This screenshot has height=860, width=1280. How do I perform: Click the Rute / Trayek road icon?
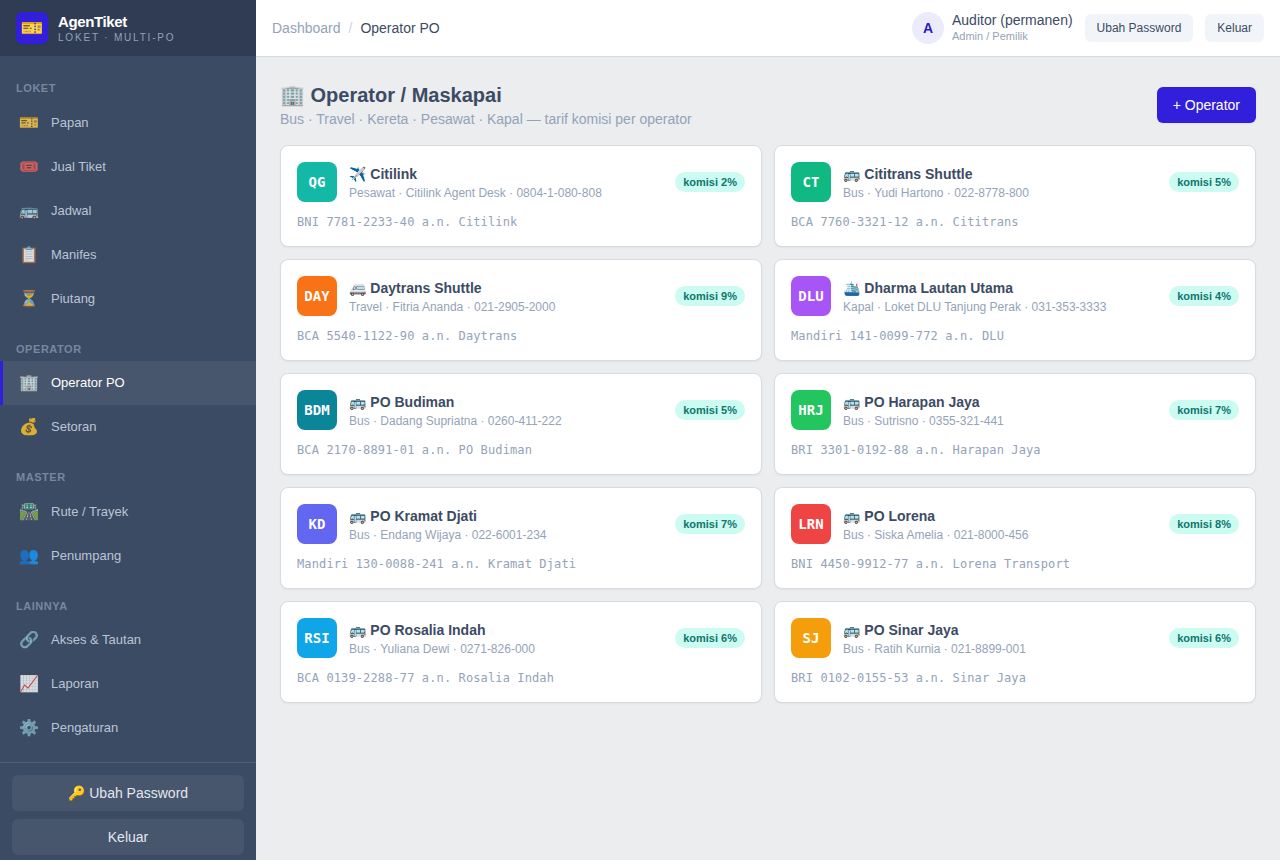[29, 511]
